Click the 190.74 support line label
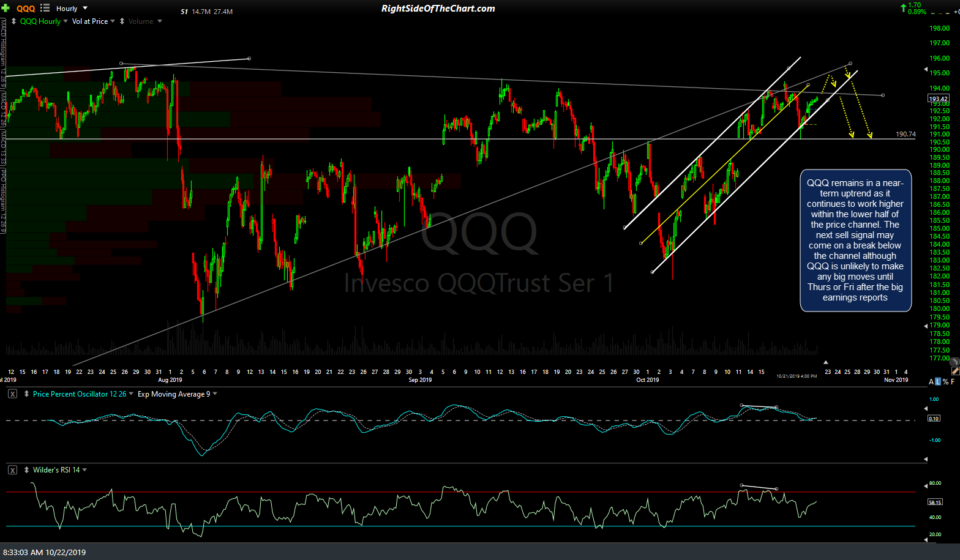The width and height of the screenshot is (960, 560). coord(906,134)
